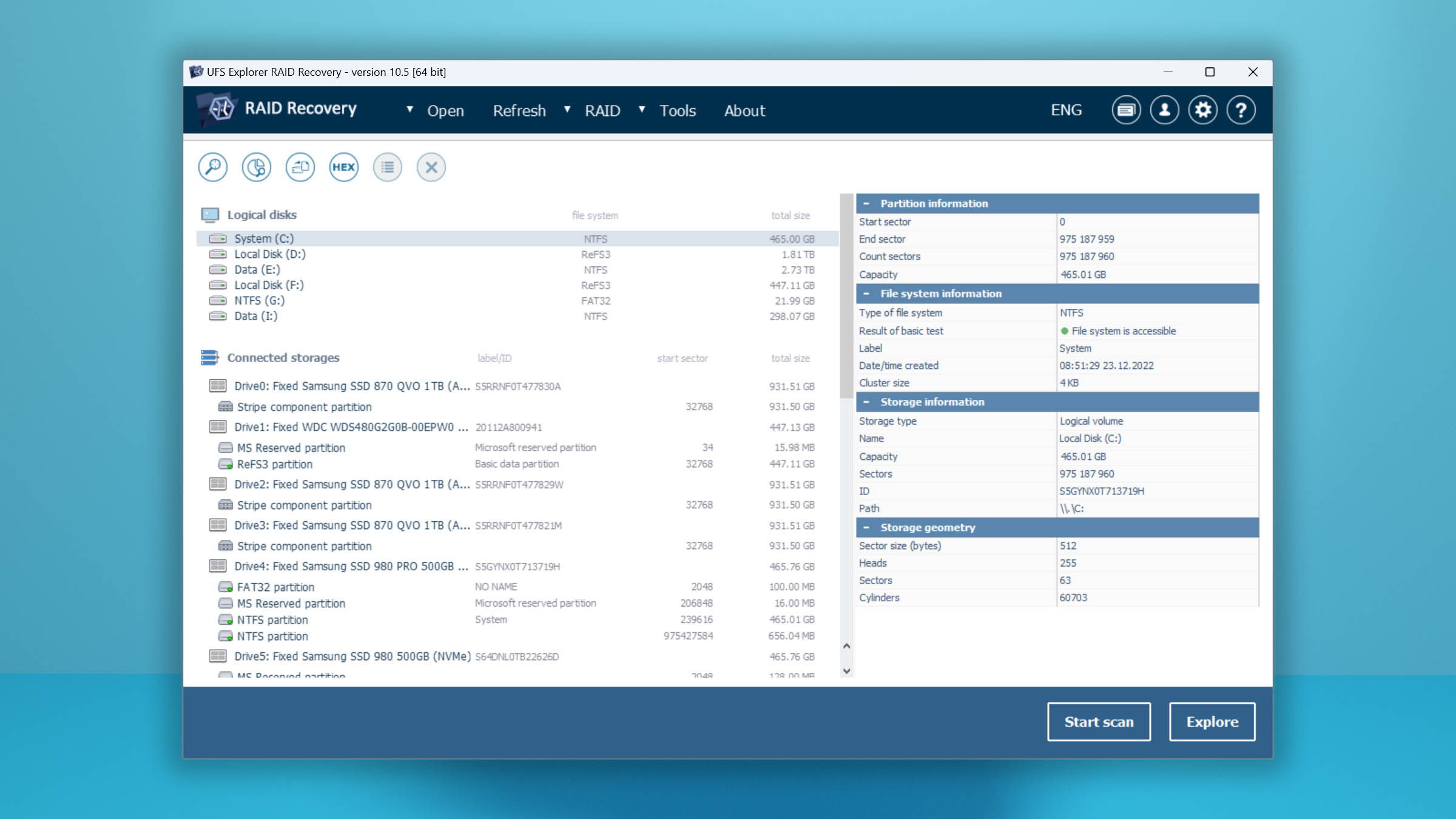Collapse the Partition information section
The image size is (1456, 819).
(866, 204)
